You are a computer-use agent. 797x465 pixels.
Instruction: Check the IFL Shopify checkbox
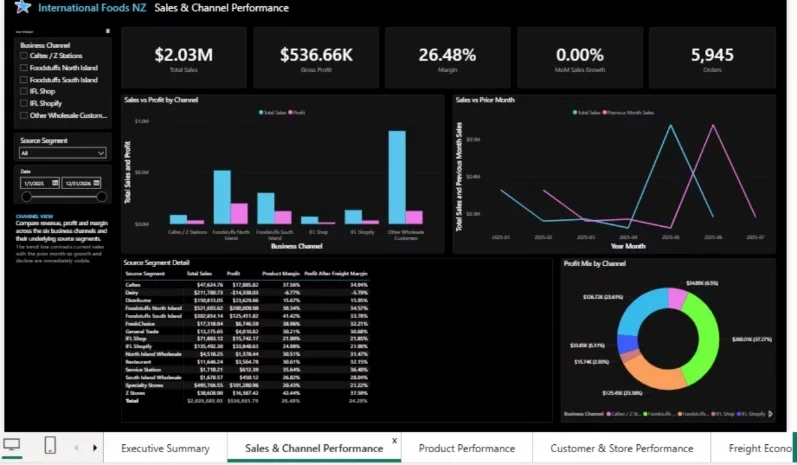point(23,103)
